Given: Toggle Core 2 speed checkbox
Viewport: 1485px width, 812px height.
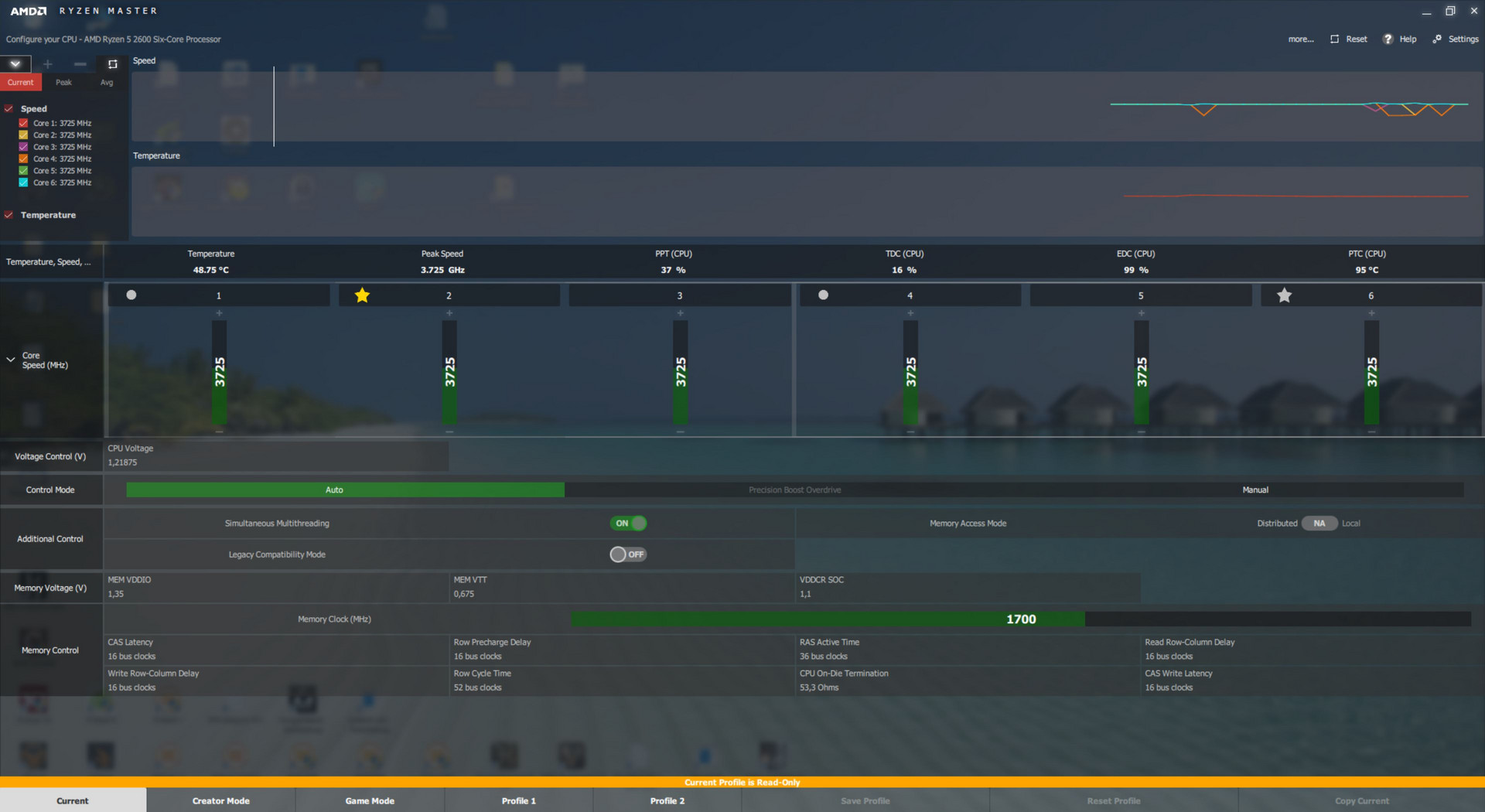Looking at the screenshot, I should pos(23,135).
